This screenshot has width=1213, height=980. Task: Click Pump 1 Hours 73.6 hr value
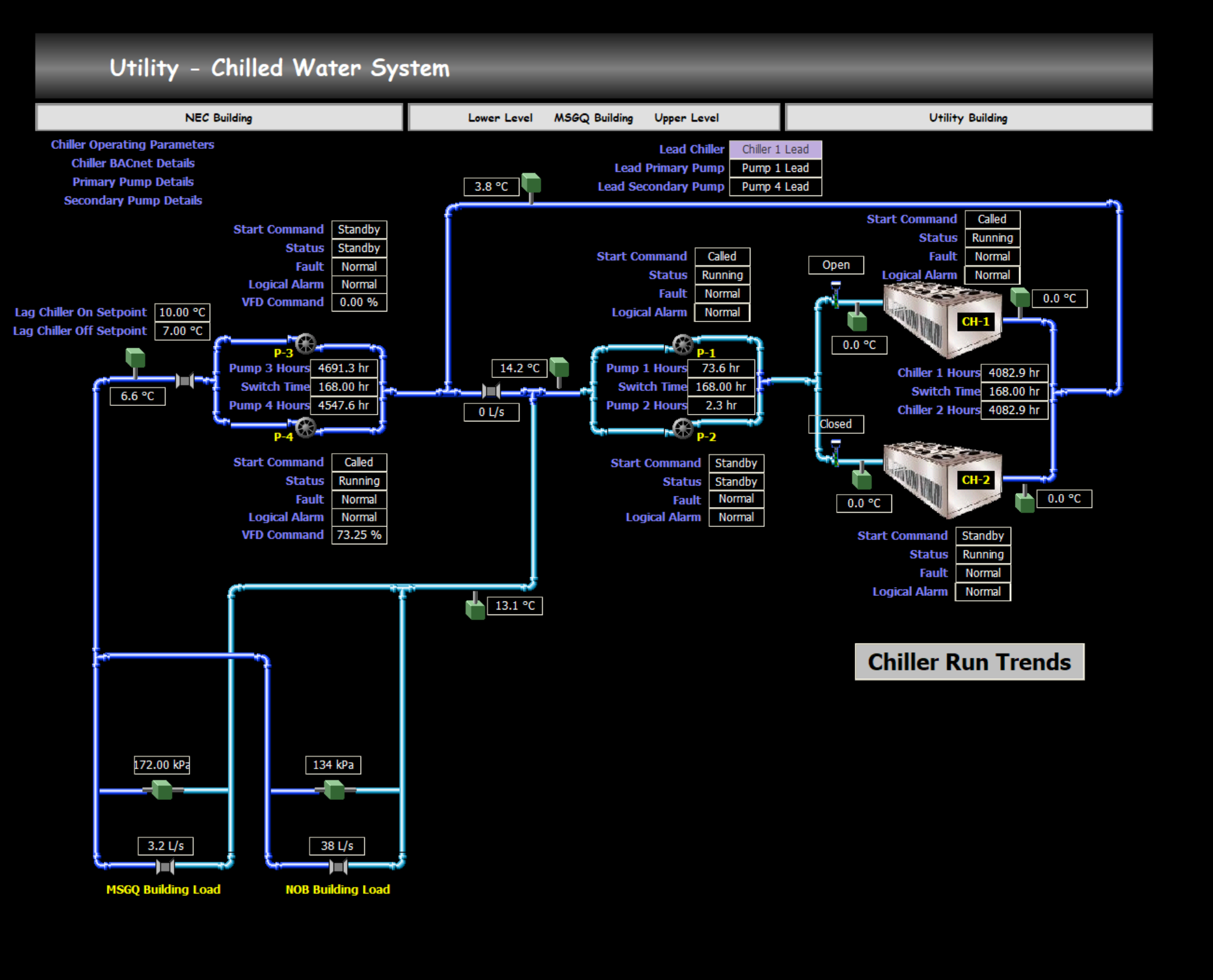721,368
